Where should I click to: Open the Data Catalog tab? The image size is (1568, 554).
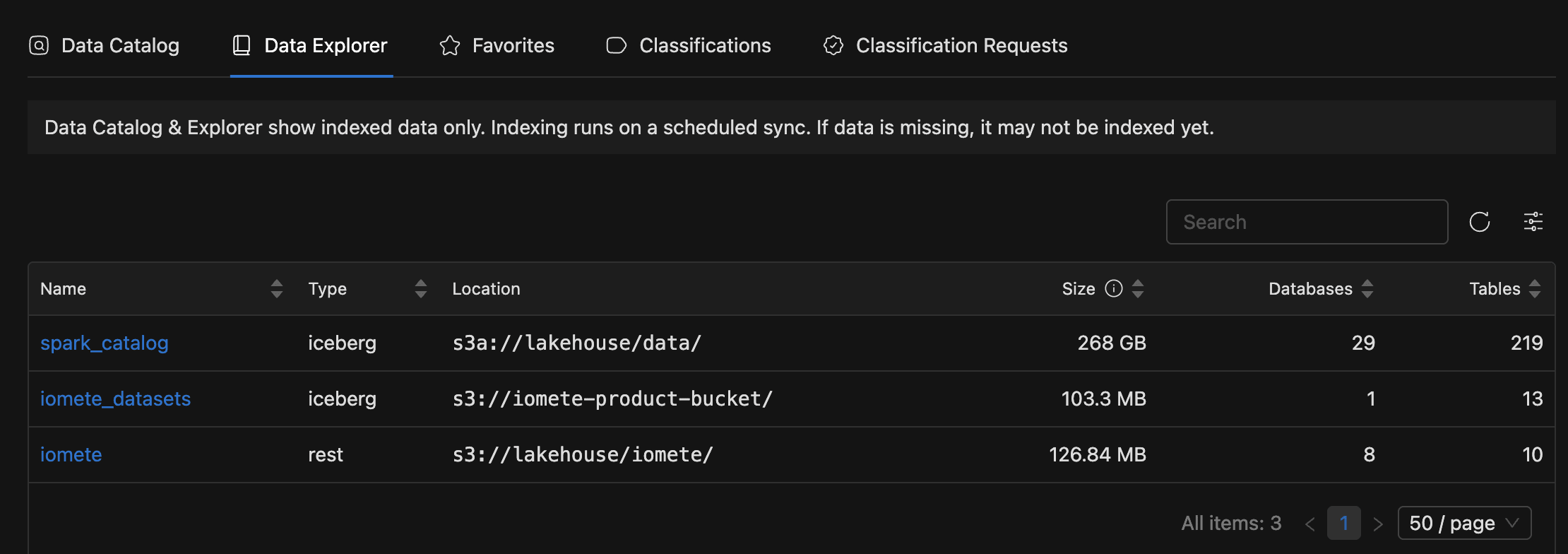tap(104, 45)
